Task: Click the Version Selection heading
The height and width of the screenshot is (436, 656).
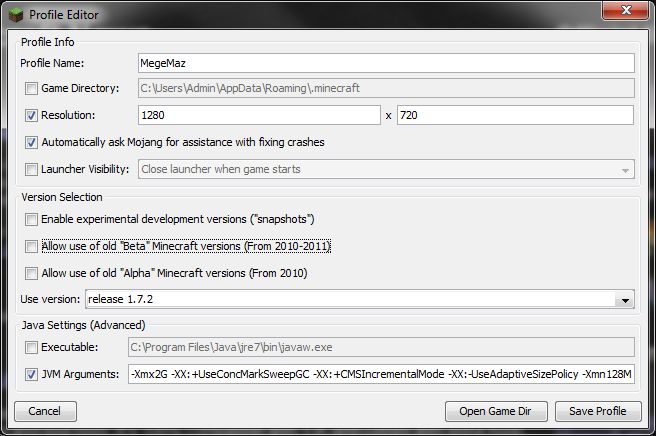Action: click(x=62, y=197)
